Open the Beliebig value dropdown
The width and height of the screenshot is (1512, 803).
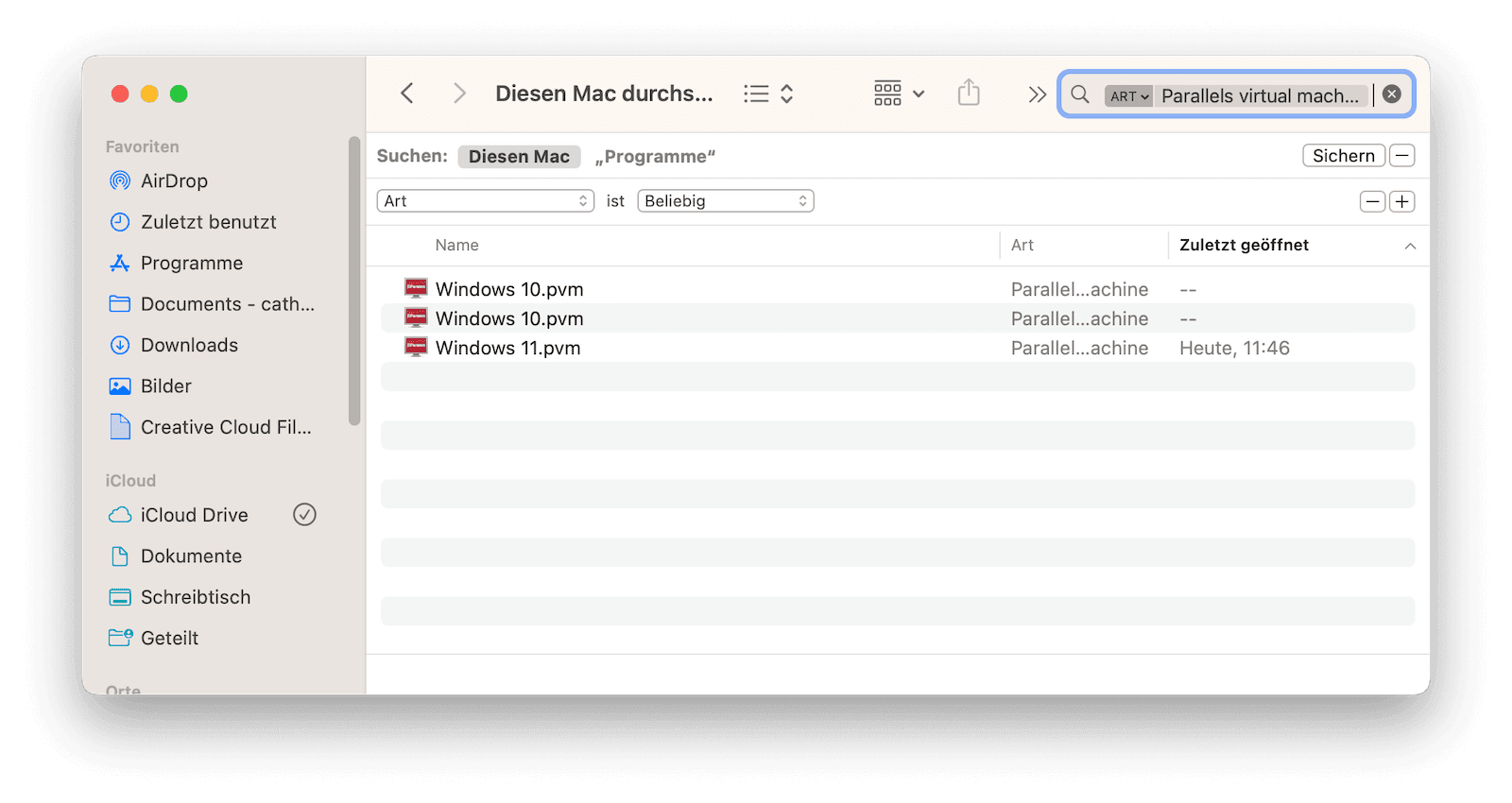(x=726, y=201)
